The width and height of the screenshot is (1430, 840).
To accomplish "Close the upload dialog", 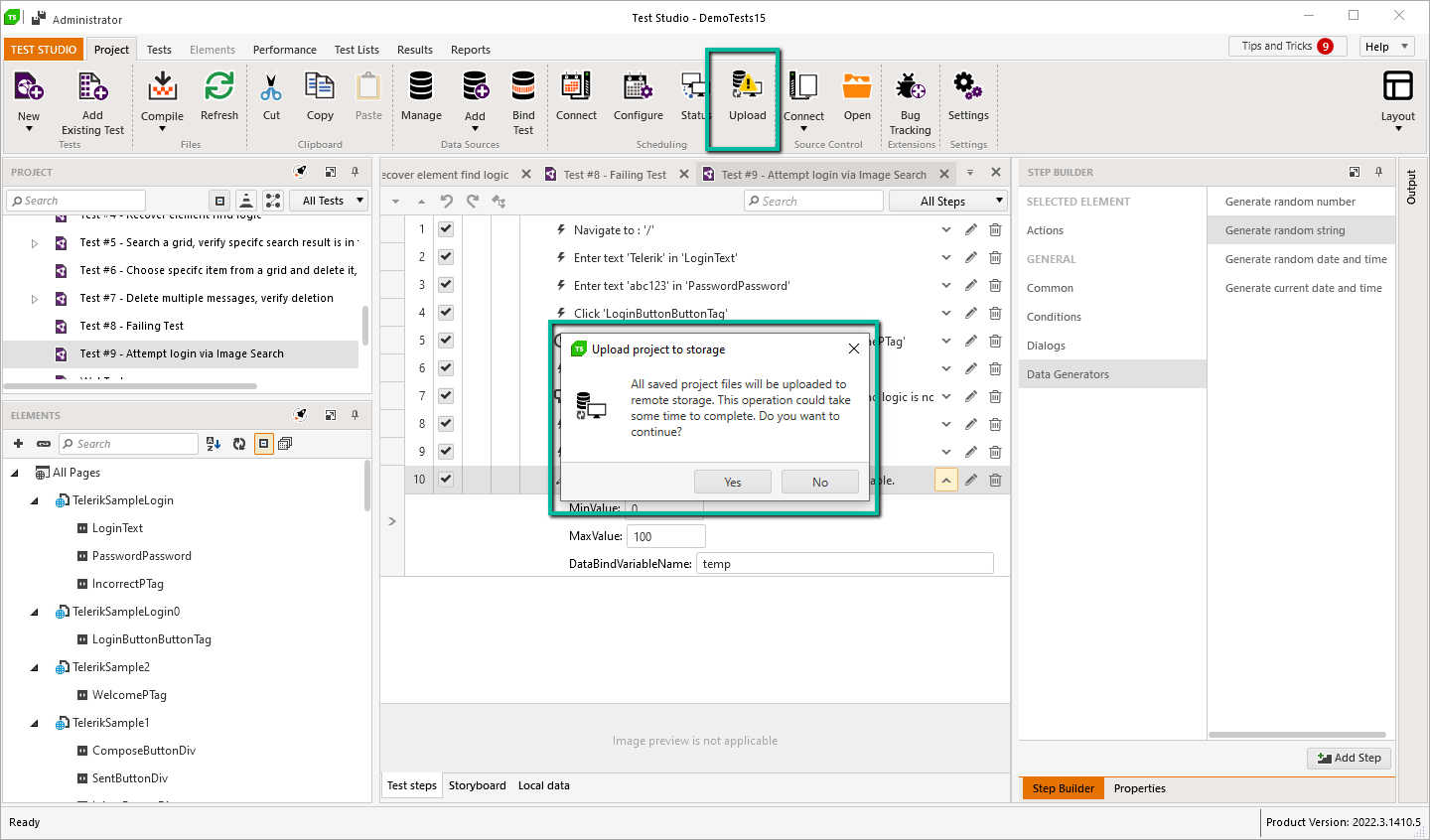I will point(854,349).
